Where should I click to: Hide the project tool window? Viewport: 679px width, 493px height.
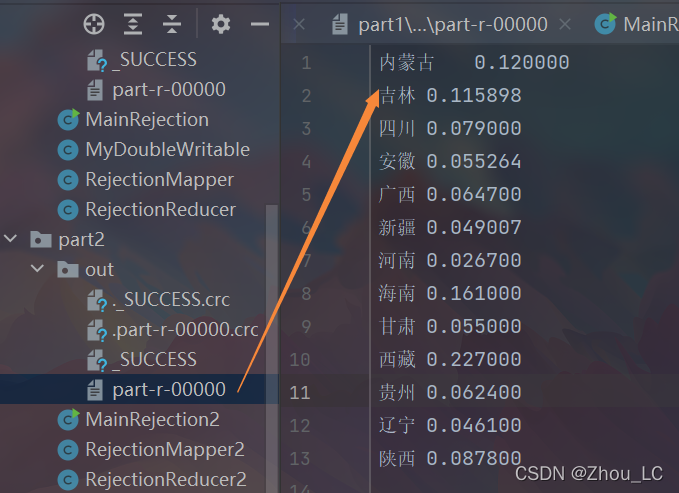tap(260, 24)
